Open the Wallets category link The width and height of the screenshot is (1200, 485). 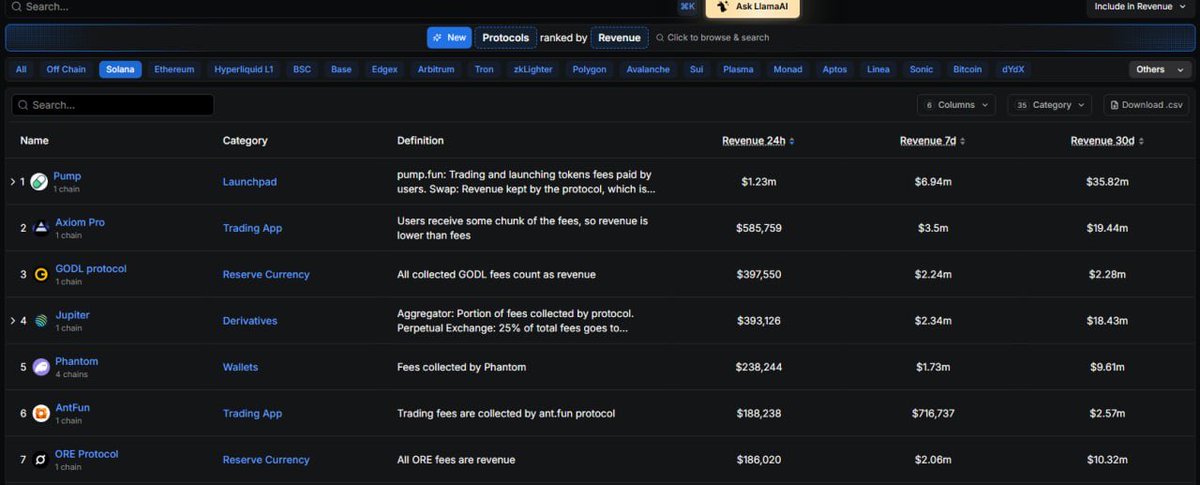pos(240,367)
